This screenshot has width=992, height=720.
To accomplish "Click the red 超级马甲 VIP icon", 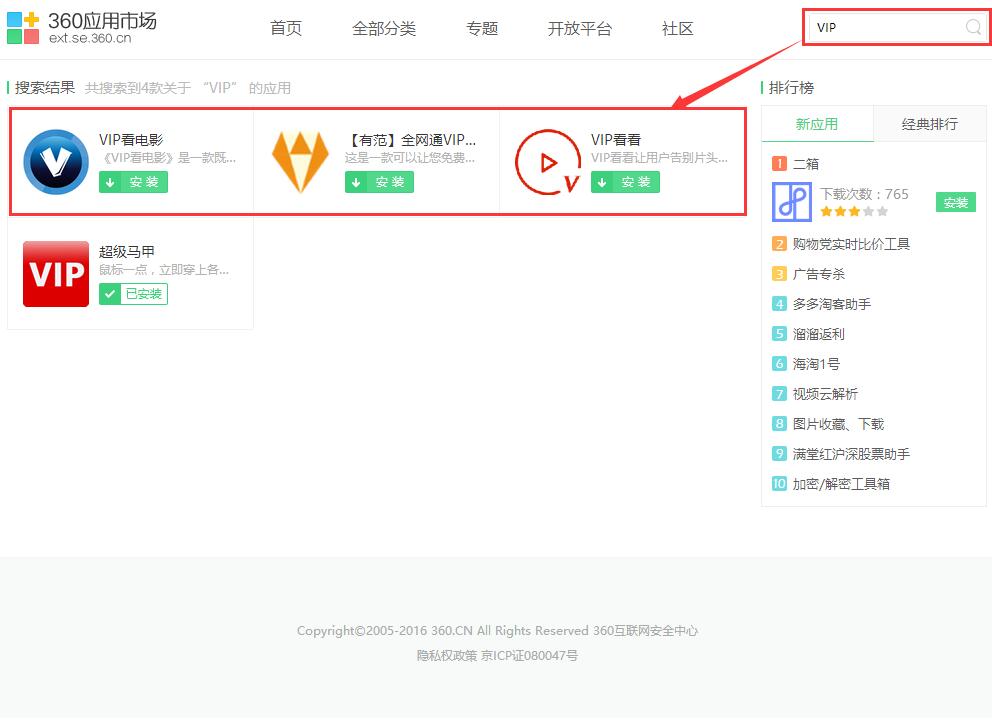I will click(x=55, y=273).
